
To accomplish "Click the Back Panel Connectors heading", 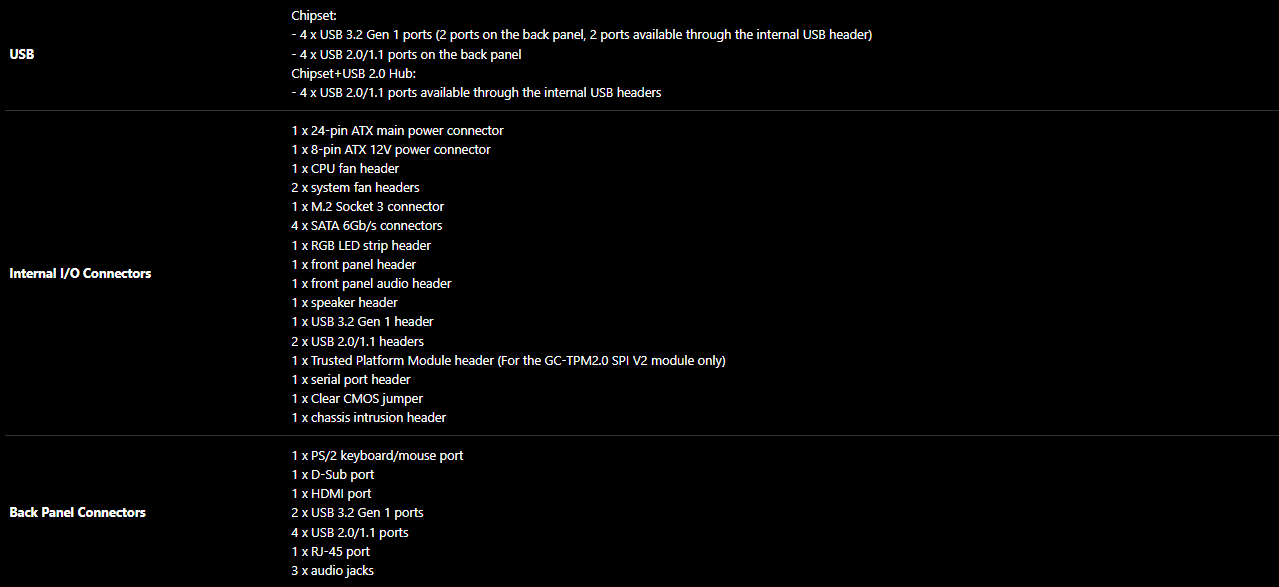I will point(77,512).
